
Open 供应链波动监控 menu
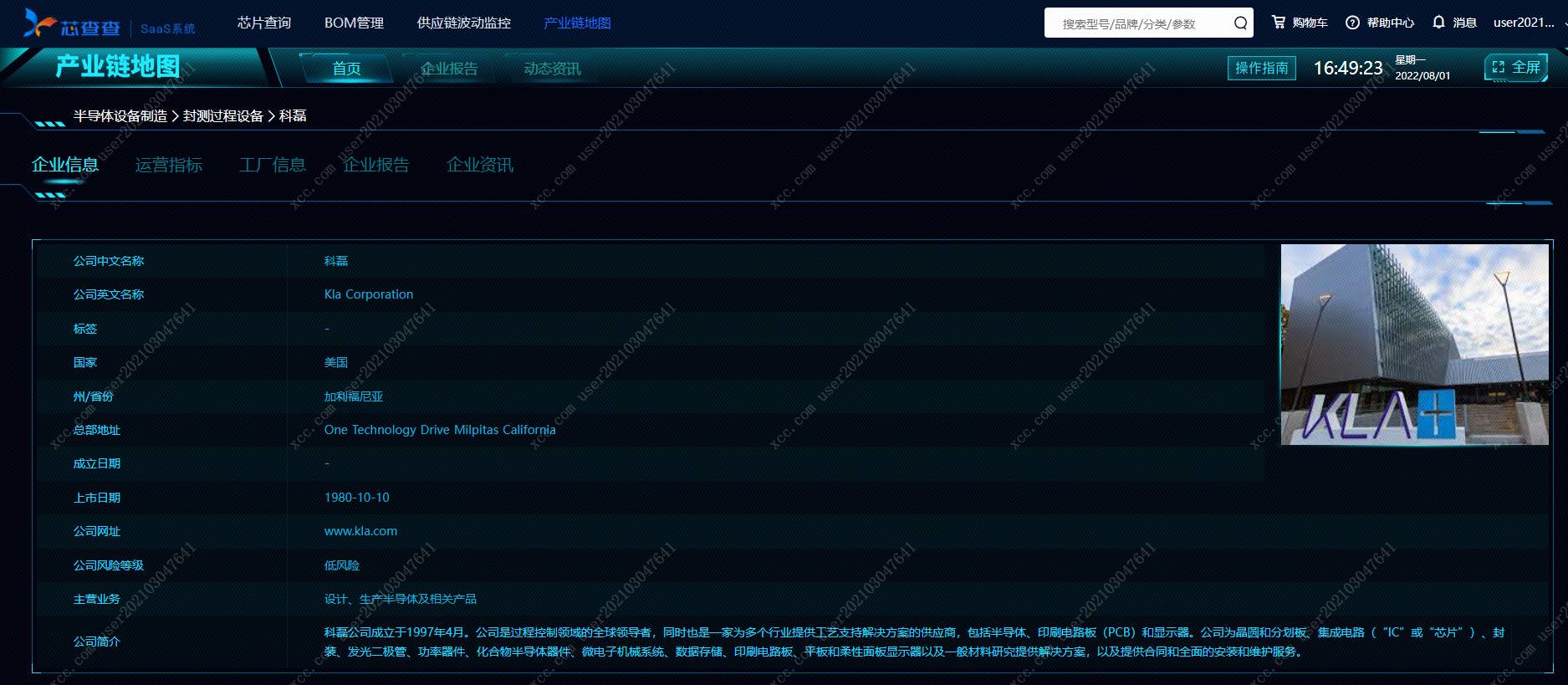464,23
